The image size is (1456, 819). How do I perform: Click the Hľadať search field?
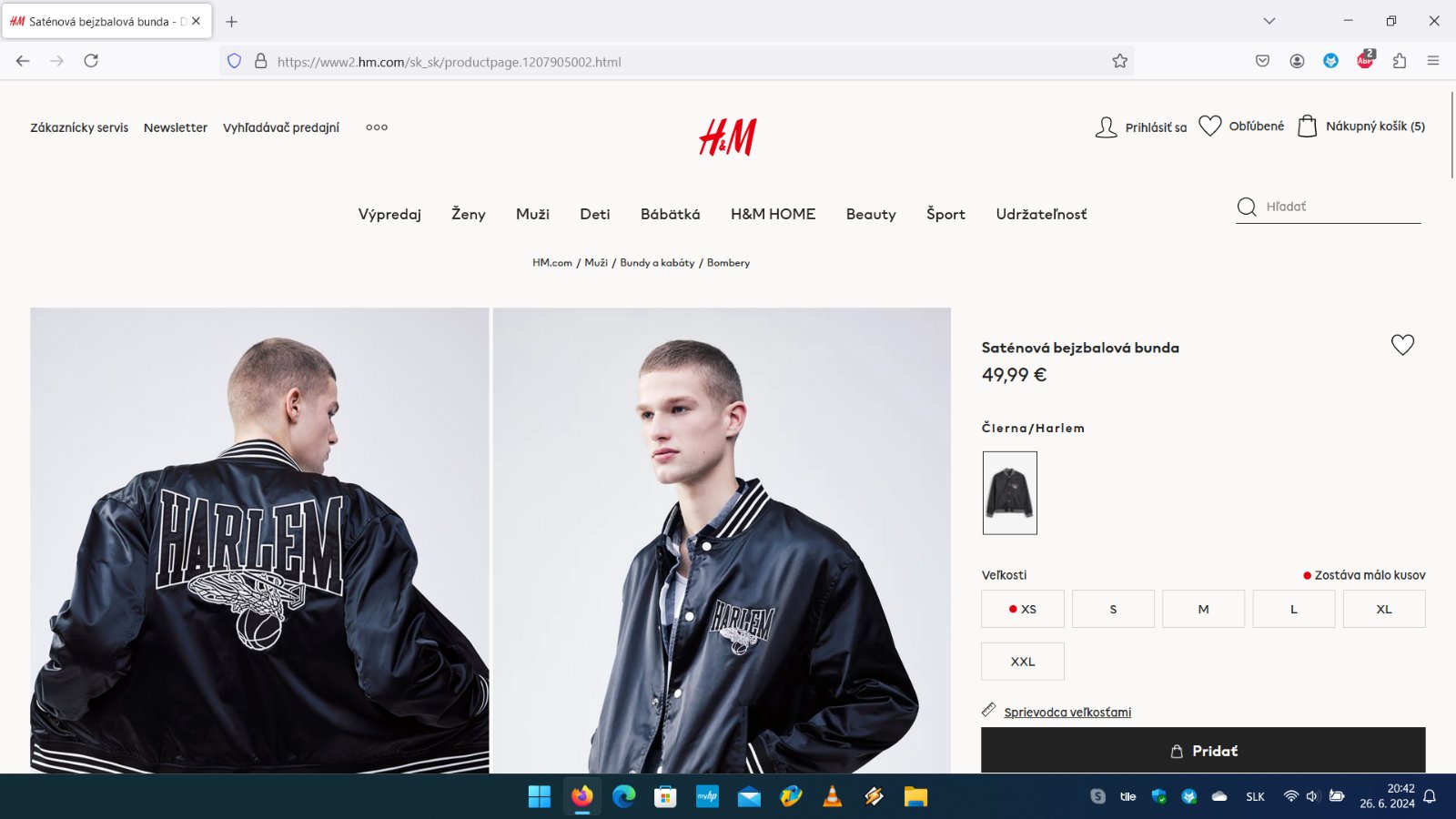[1341, 207]
